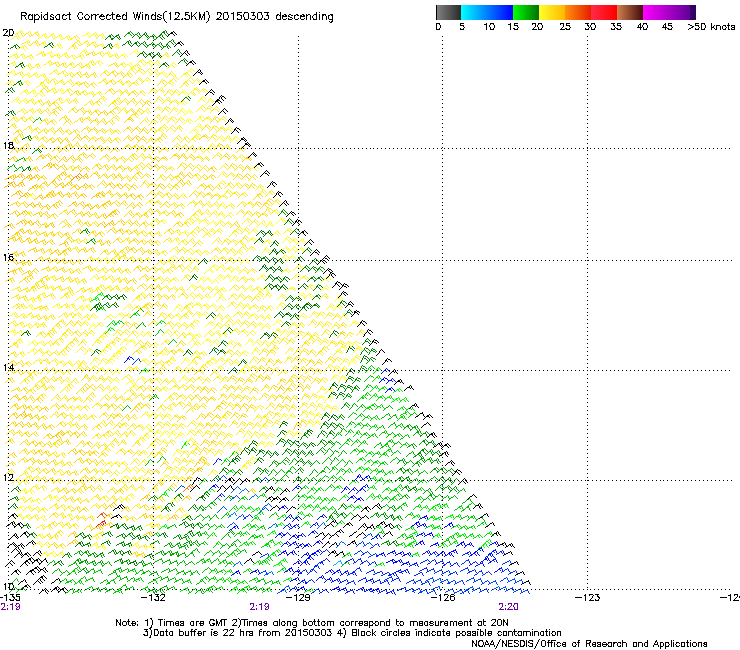740x650 pixels.
Task: Click the '40' label under the color legend
Action: click(642, 27)
